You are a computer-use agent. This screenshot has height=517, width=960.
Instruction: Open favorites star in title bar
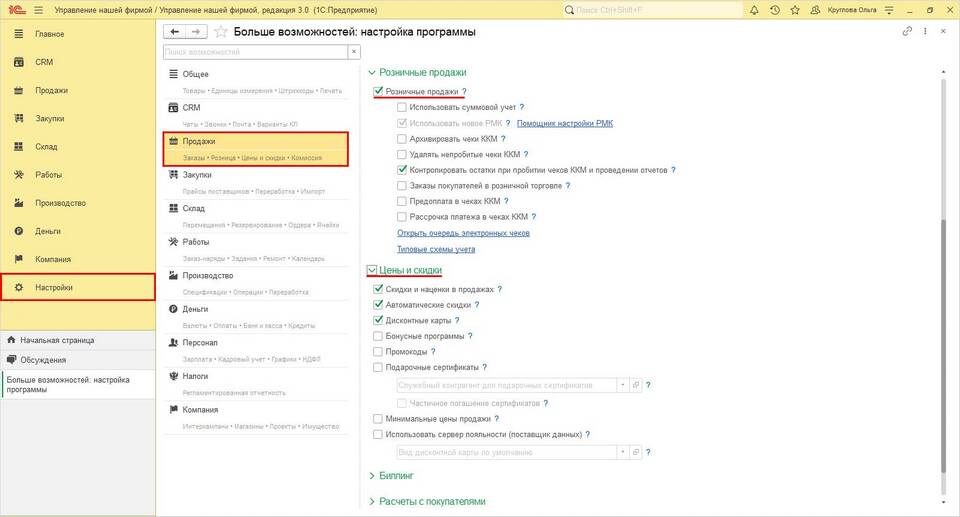(x=795, y=10)
